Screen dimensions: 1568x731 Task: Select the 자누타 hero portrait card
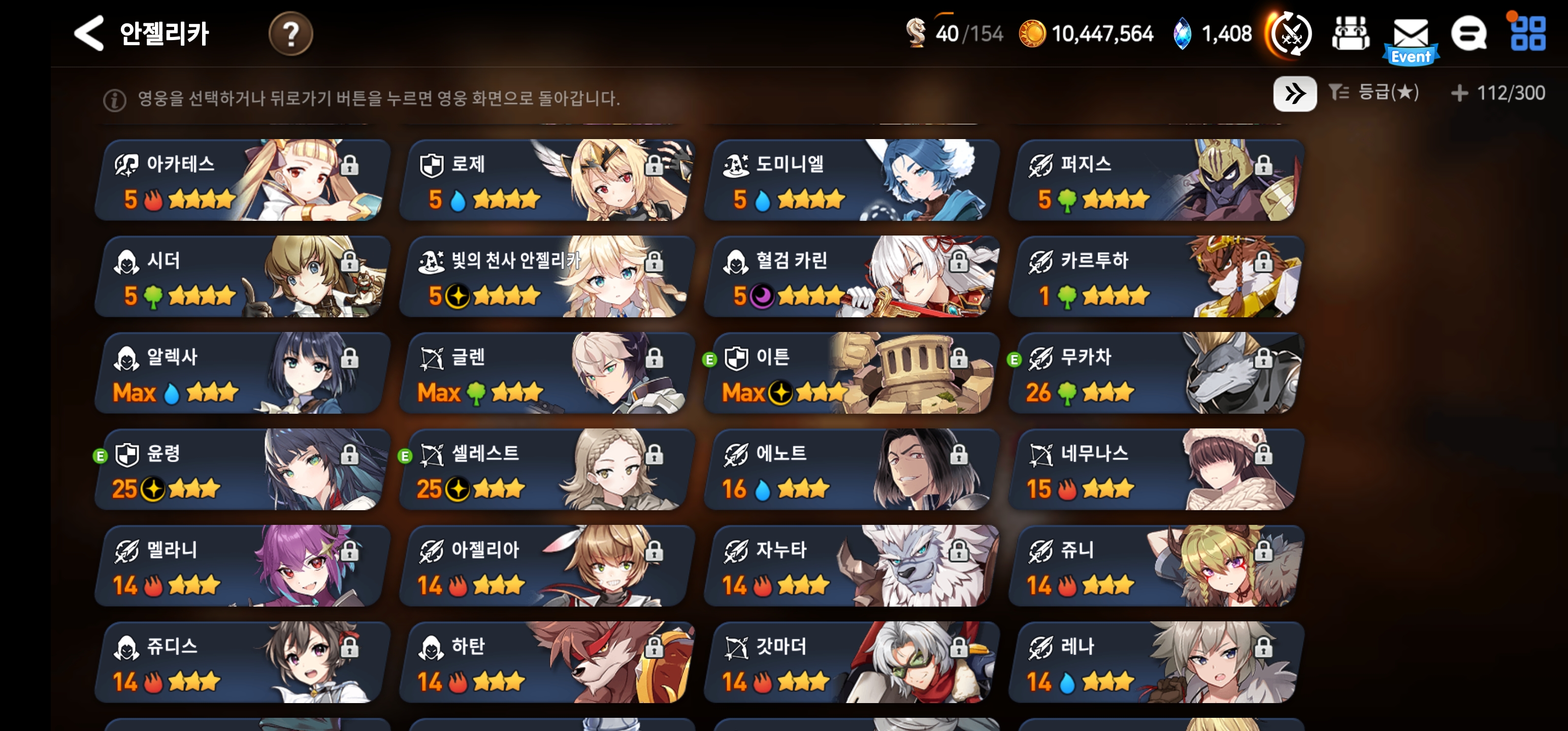(851, 566)
